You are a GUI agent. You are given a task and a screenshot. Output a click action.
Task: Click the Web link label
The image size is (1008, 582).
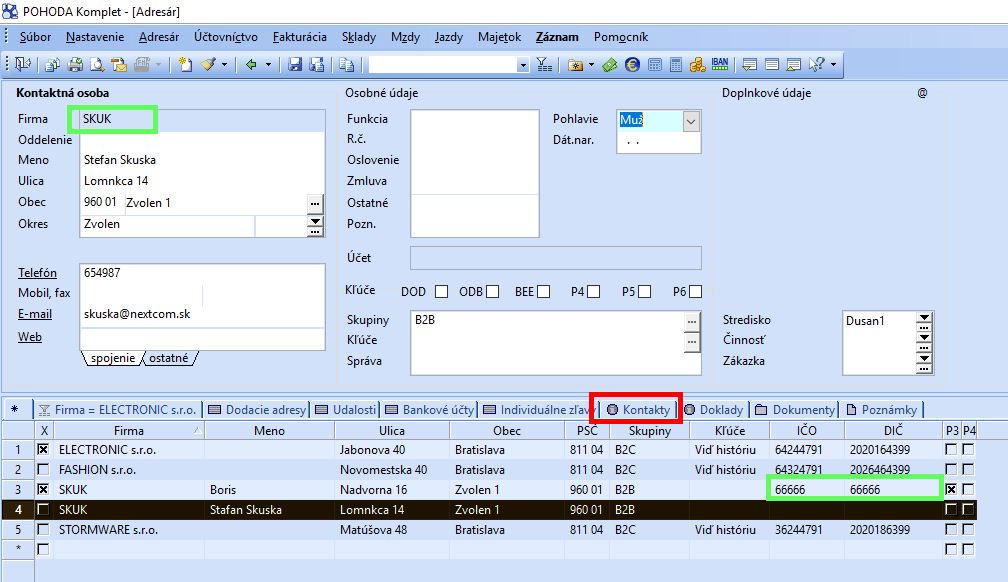point(30,337)
